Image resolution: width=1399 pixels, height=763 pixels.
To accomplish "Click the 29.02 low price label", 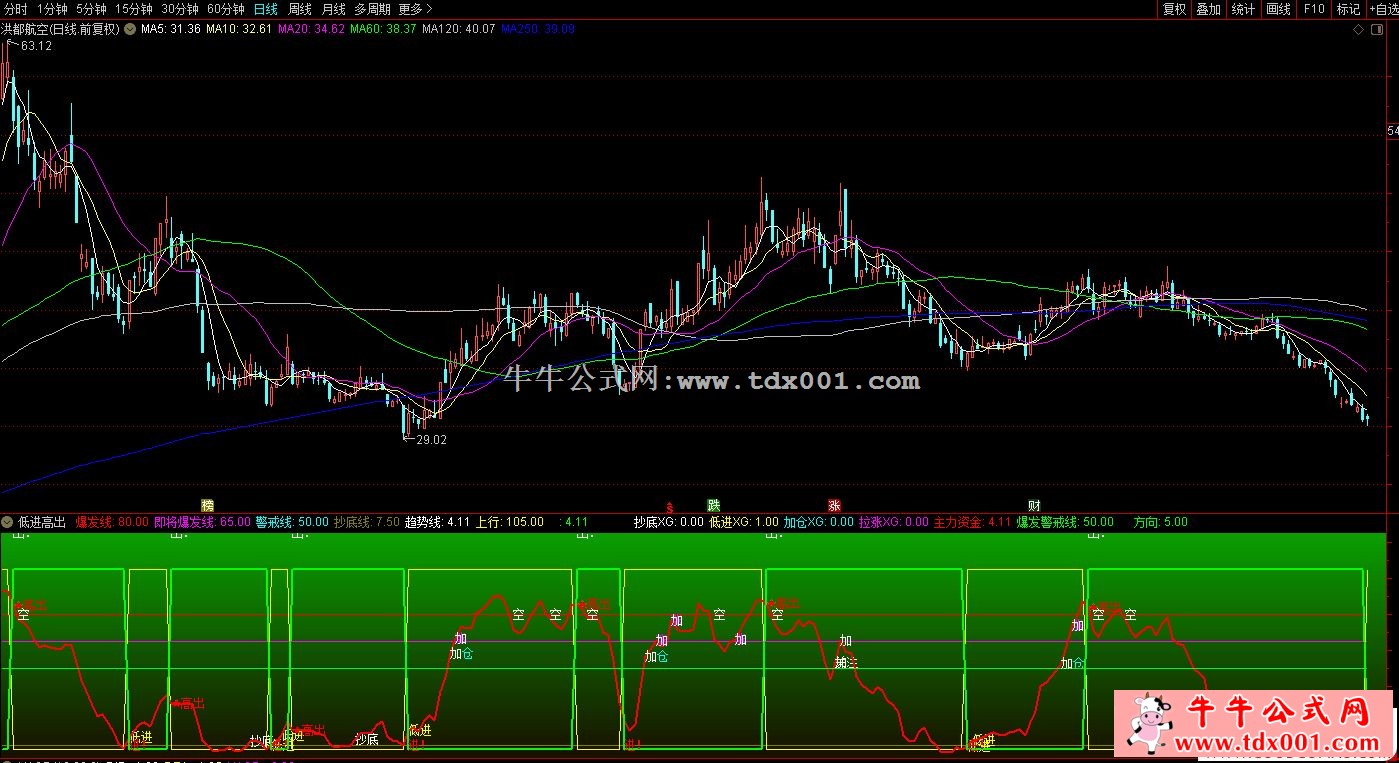I will (431, 439).
